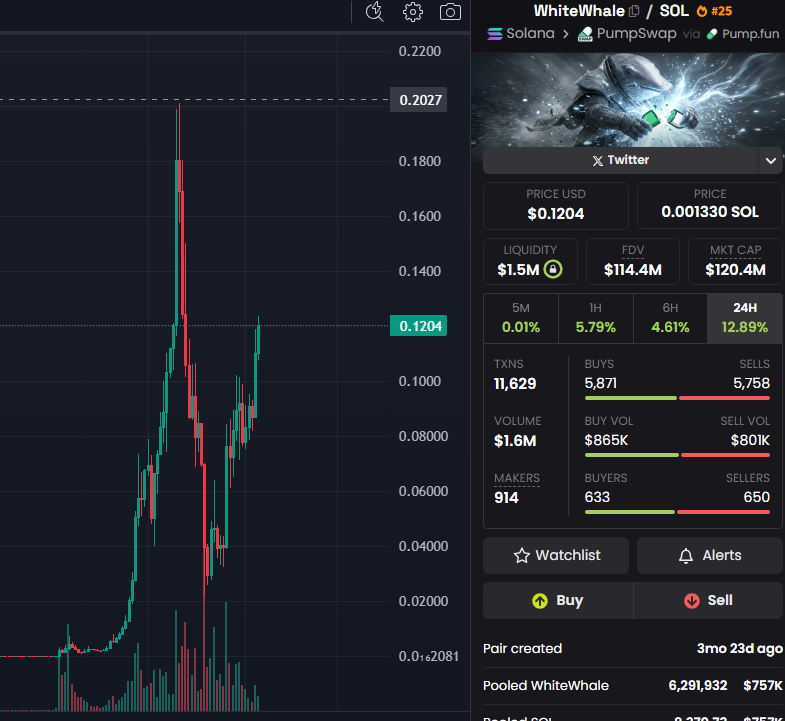Open the Alerts button

tap(709, 555)
